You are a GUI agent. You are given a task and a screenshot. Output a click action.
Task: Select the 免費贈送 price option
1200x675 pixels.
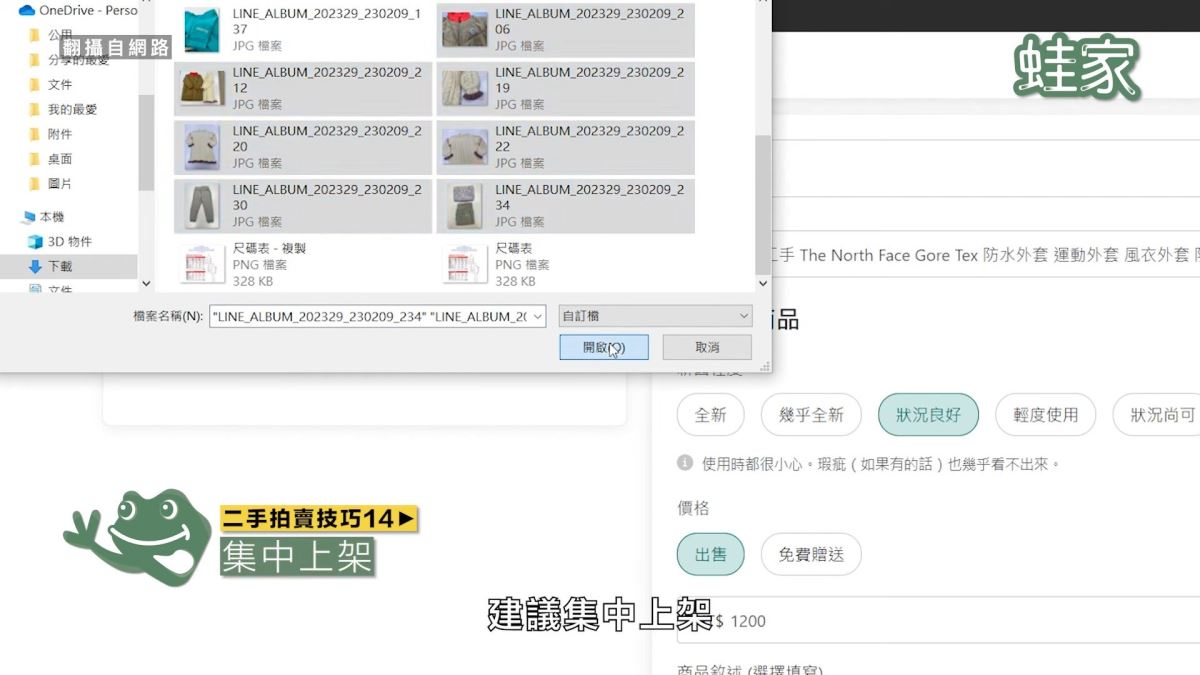click(811, 554)
